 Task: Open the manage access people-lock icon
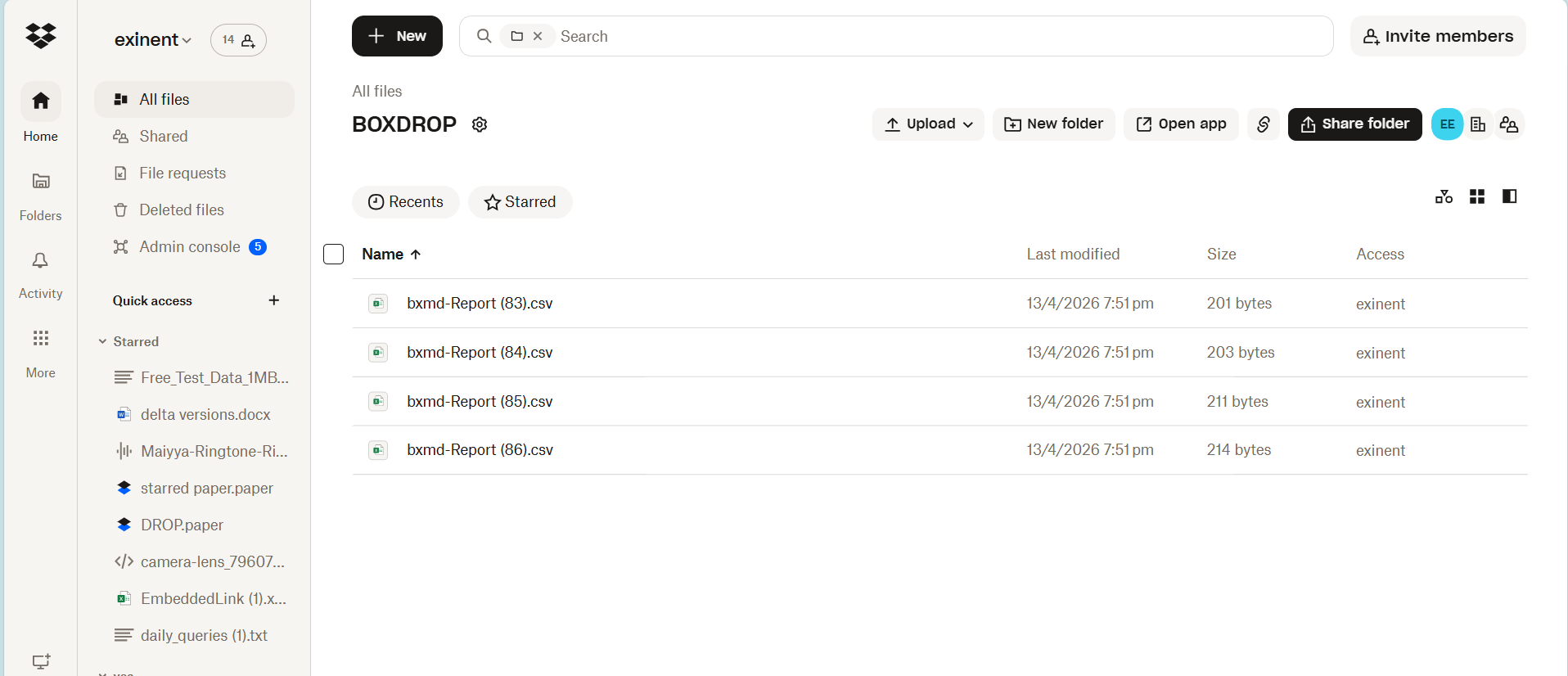pos(1509,124)
